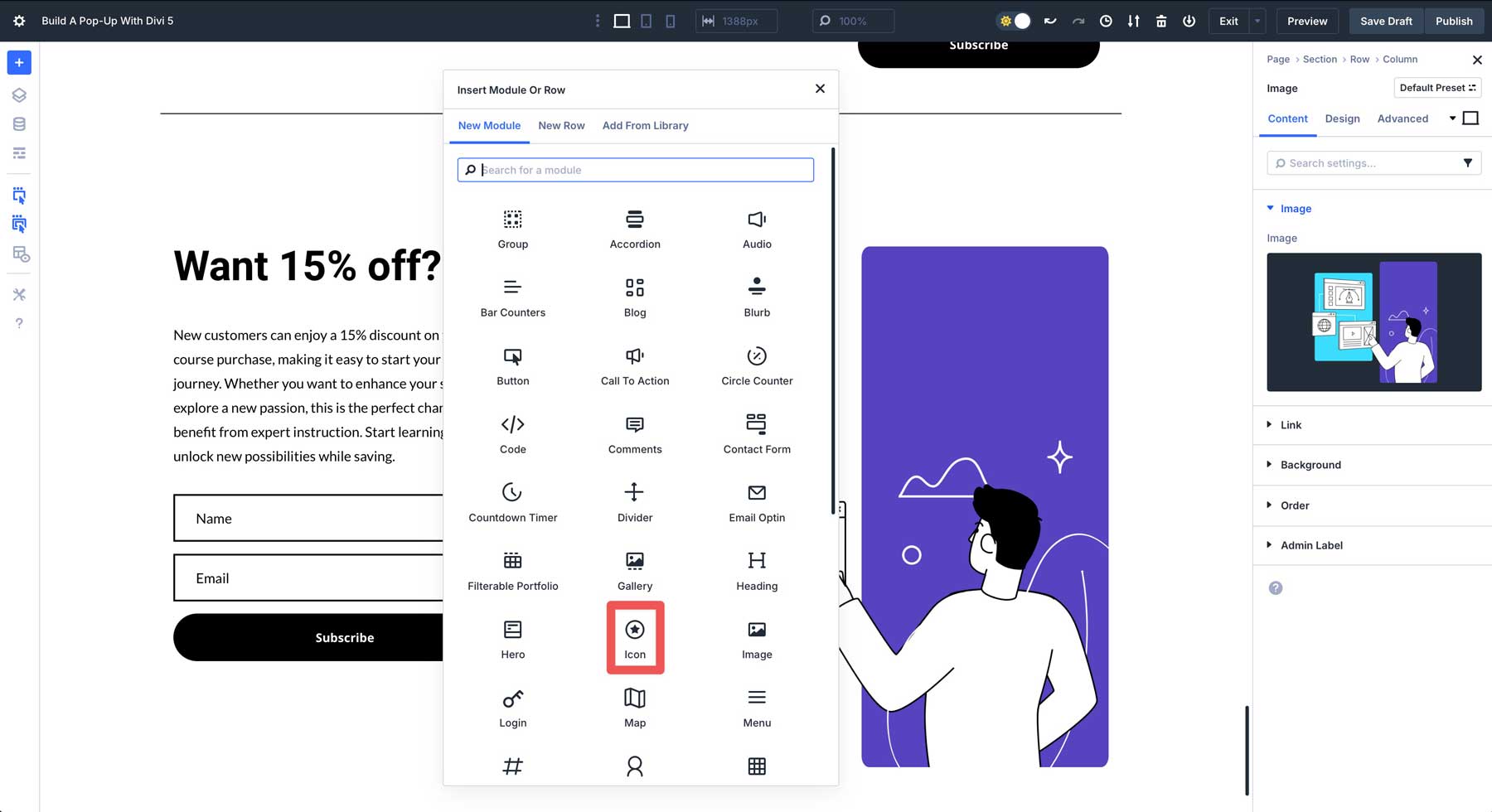
Task: Select the Icon module from the list
Action: click(634, 637)
